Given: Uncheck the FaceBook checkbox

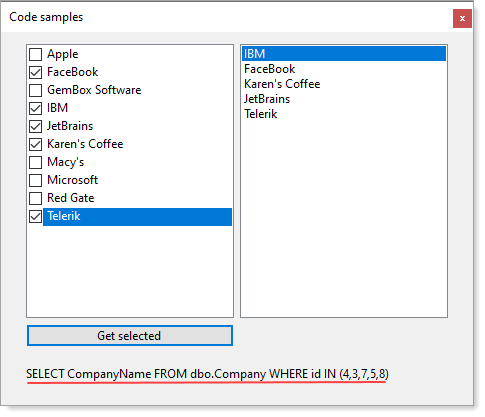Looking at the screenshot, I should (x=35, y=72).
